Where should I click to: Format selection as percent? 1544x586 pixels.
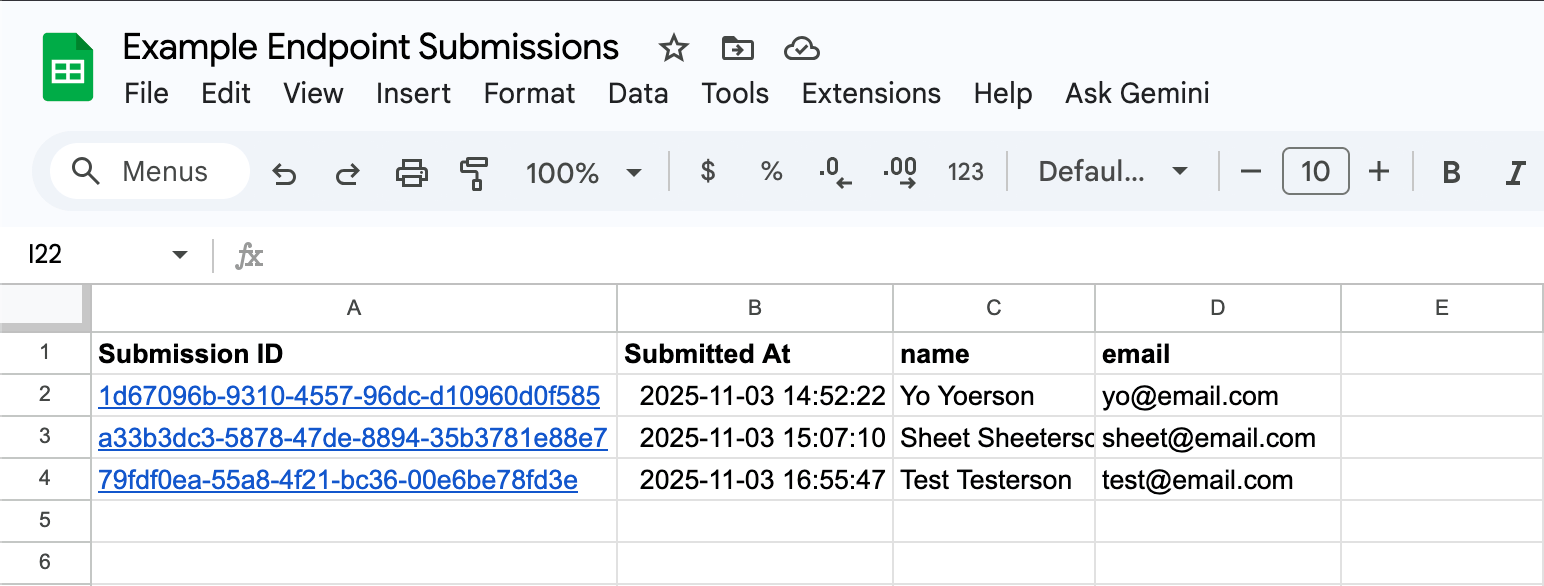point(771,171)
